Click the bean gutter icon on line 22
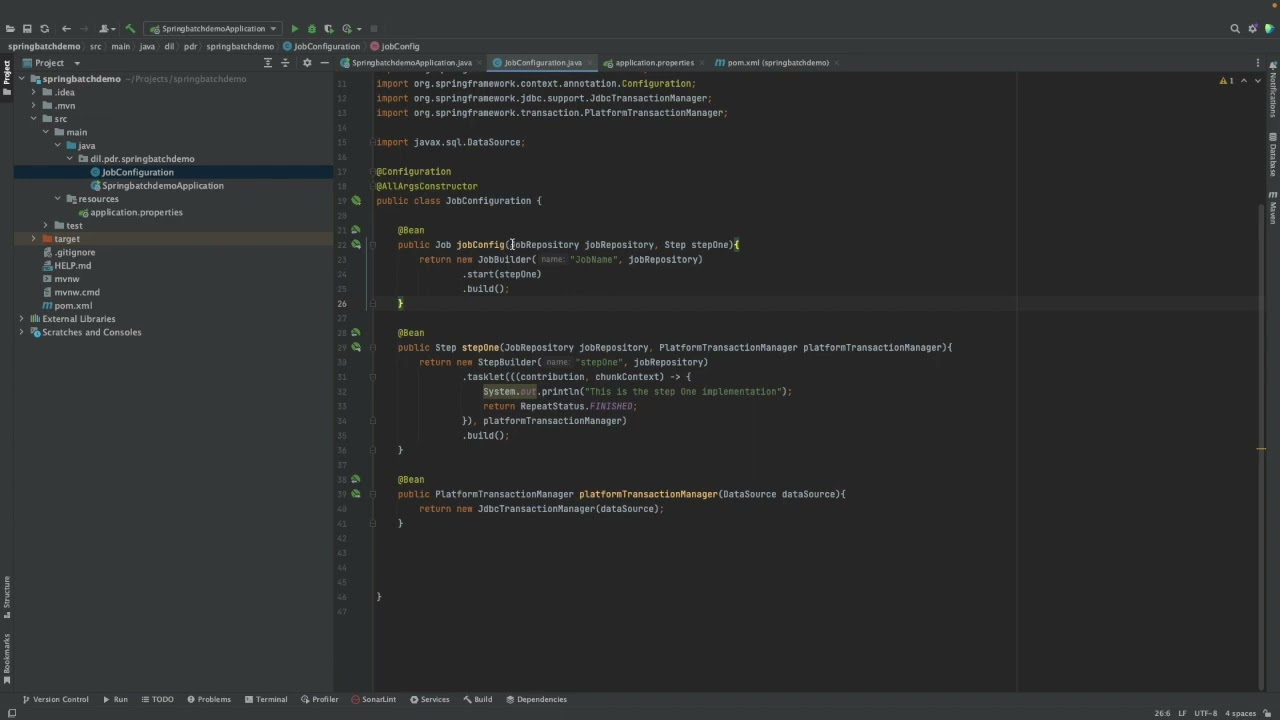The width and height of the screenshot is (1280, 720). (x=356, y=245)
